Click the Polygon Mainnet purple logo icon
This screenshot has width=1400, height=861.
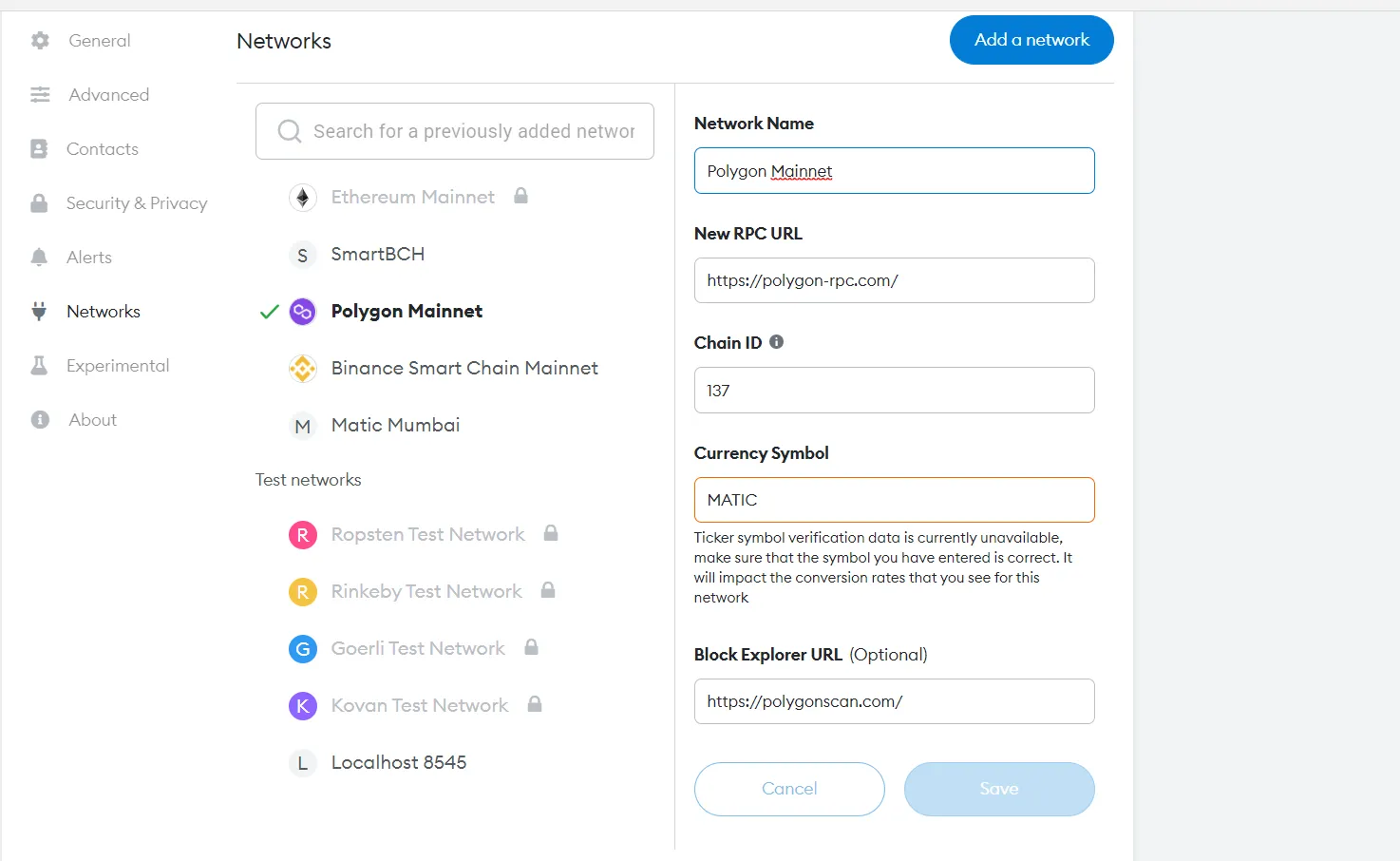pos(302,312)
